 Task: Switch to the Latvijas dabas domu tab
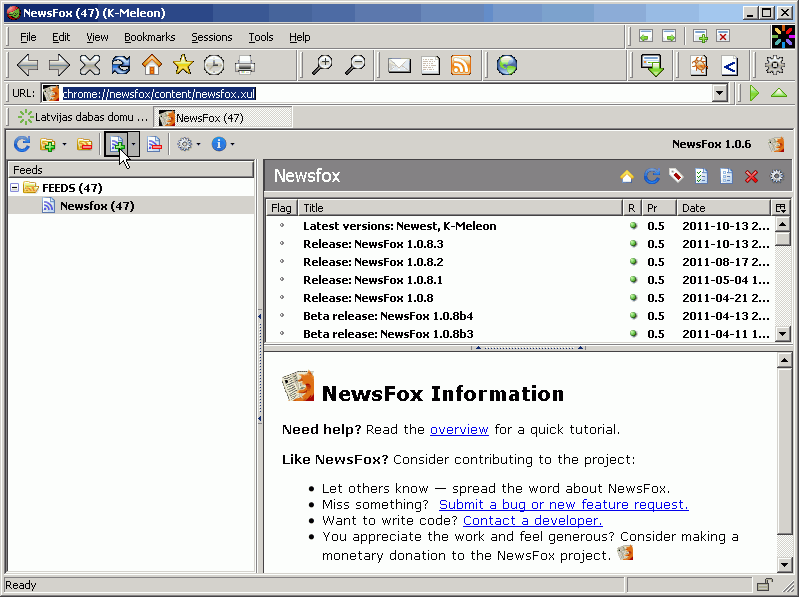[82, 117]
